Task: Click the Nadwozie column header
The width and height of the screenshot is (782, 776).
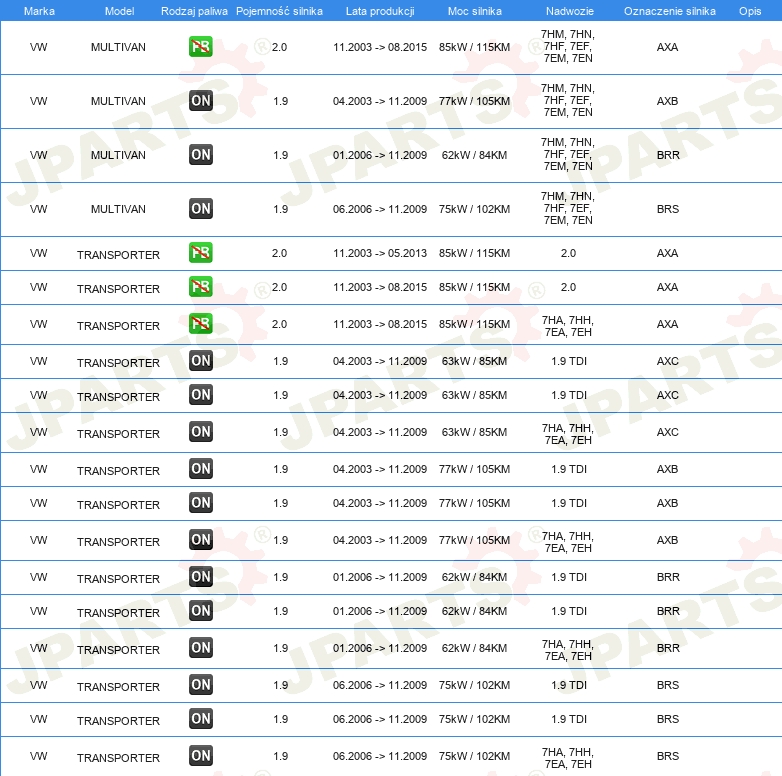Action: click(x=567, y=10)
